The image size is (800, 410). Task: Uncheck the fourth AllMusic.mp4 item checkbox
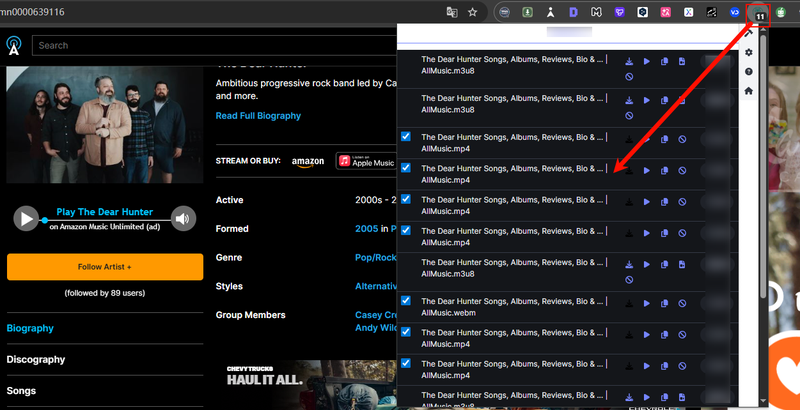(x=406, y=230)
